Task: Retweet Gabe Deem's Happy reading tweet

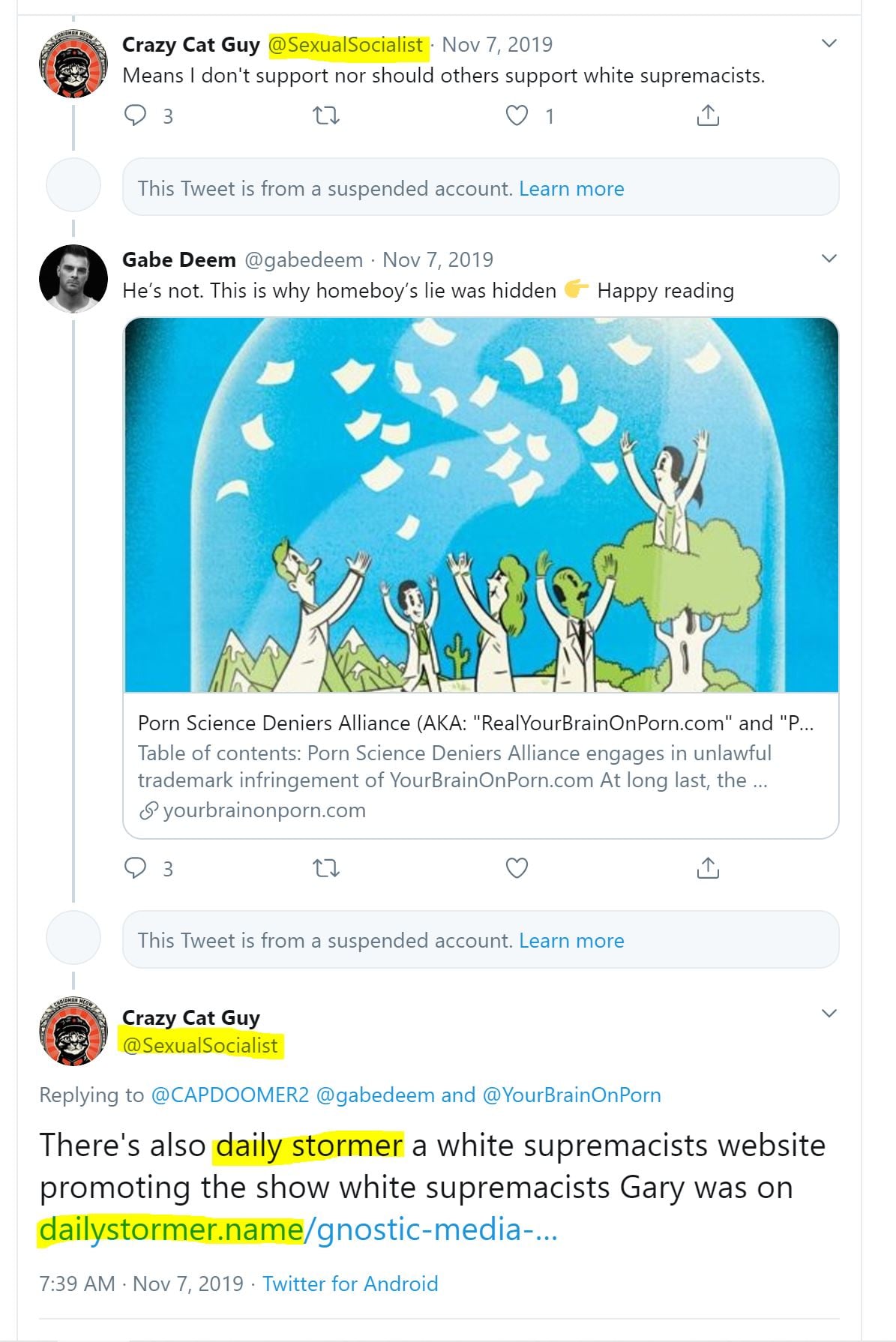Action: point(325,868)
